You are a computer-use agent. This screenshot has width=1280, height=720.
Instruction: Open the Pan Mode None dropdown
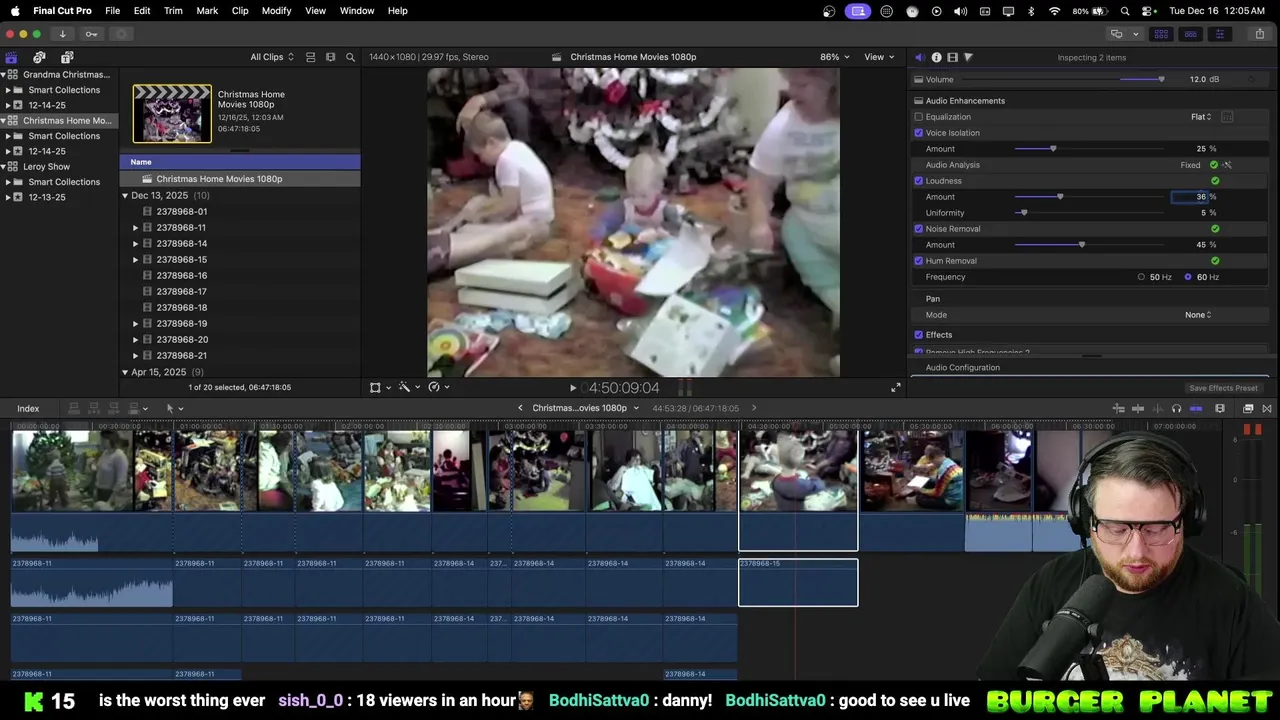click(x=1198, y=315)
